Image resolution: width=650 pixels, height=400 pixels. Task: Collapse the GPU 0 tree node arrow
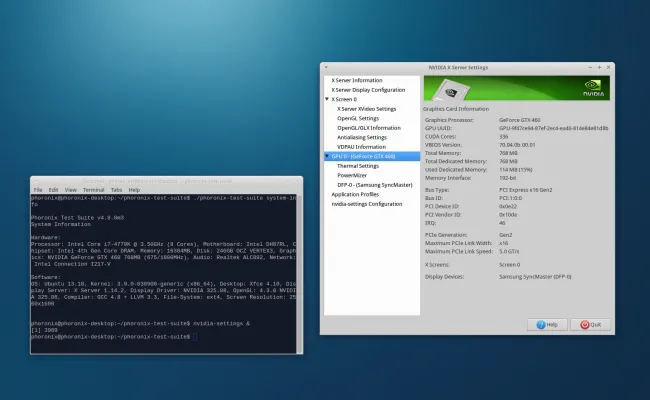tap(327, 156)
